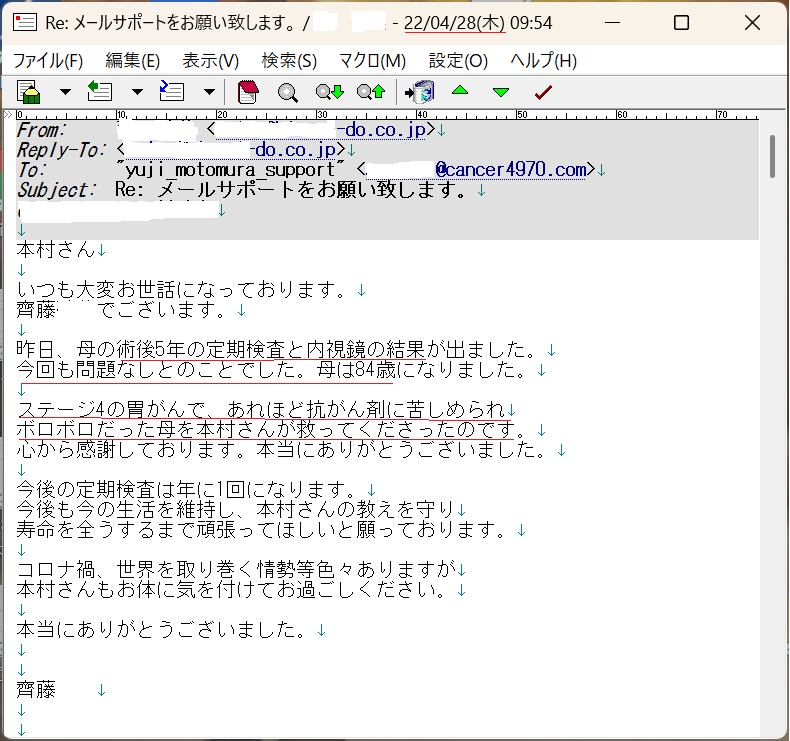The width and height of the screenshot is (790, 741).
Task: Expand the forward dropdown arrow
Action: point(209,92)
